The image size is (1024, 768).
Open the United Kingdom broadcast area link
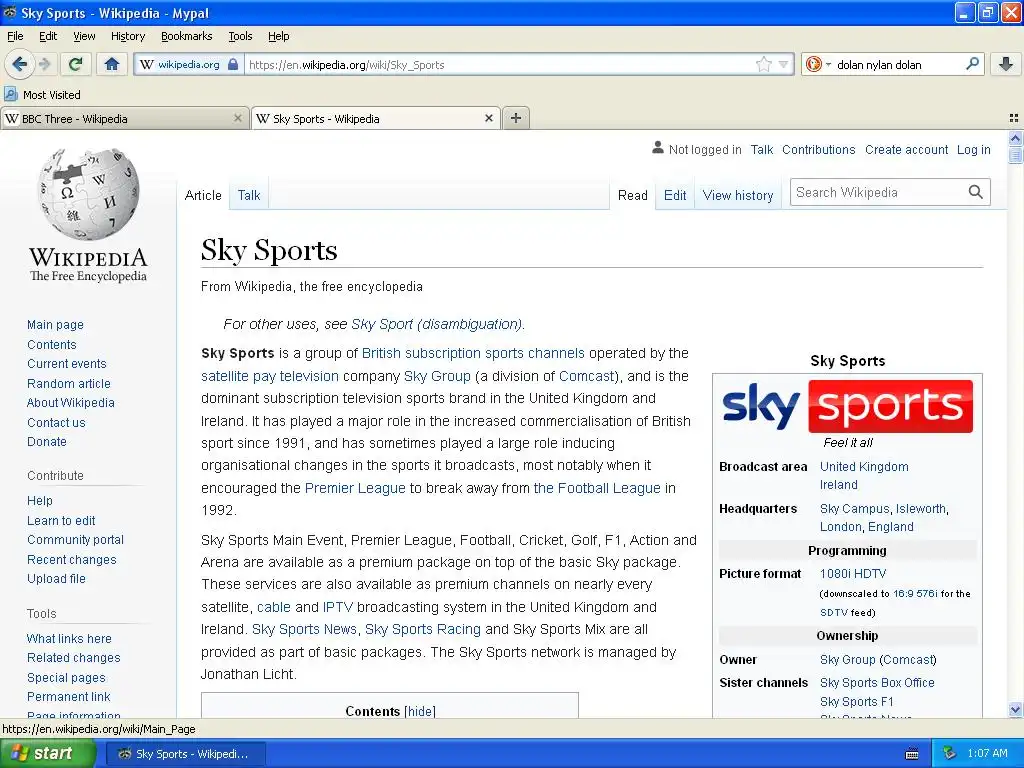point(864,466)
